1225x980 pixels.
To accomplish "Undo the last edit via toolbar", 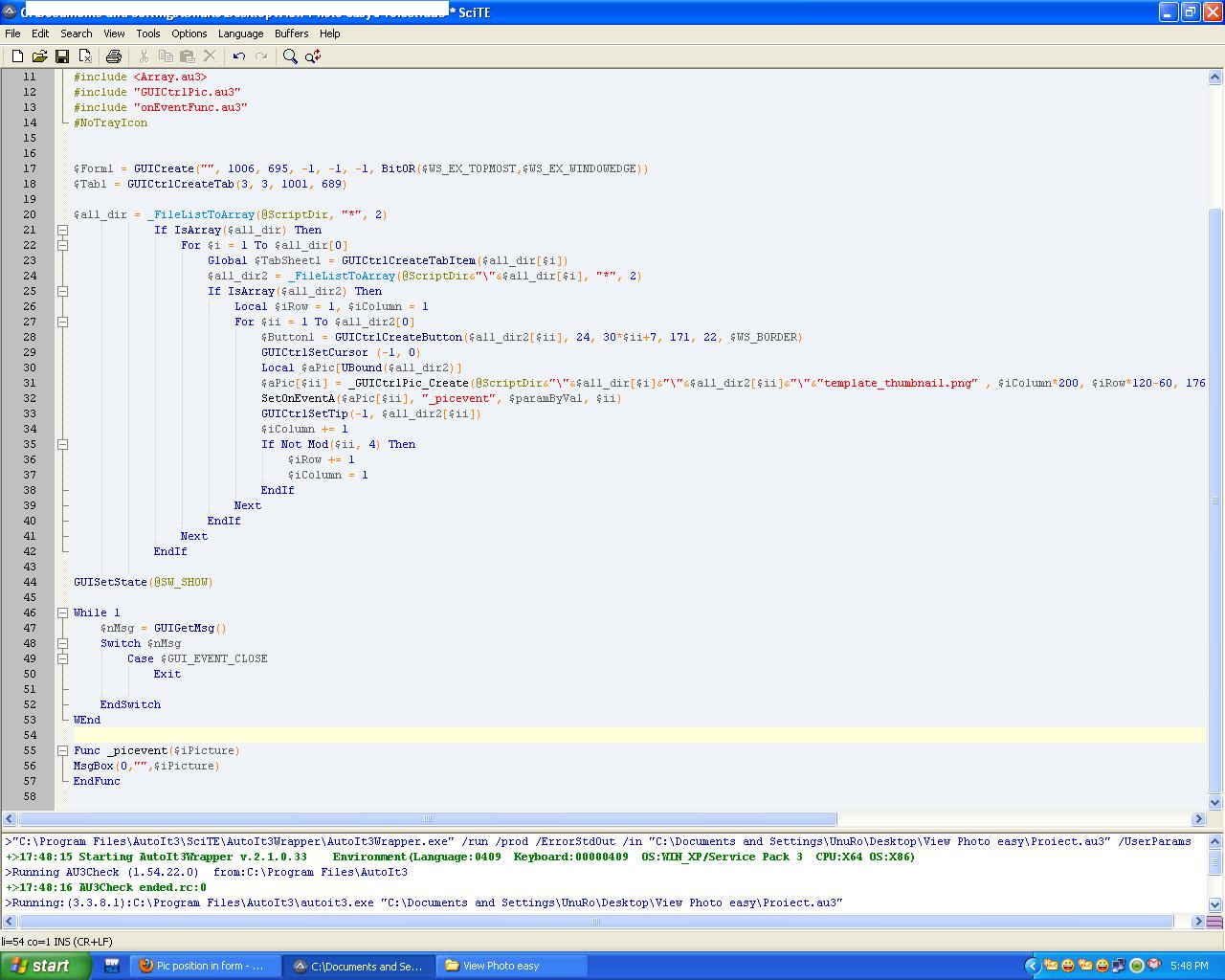I will coord(239,56).
